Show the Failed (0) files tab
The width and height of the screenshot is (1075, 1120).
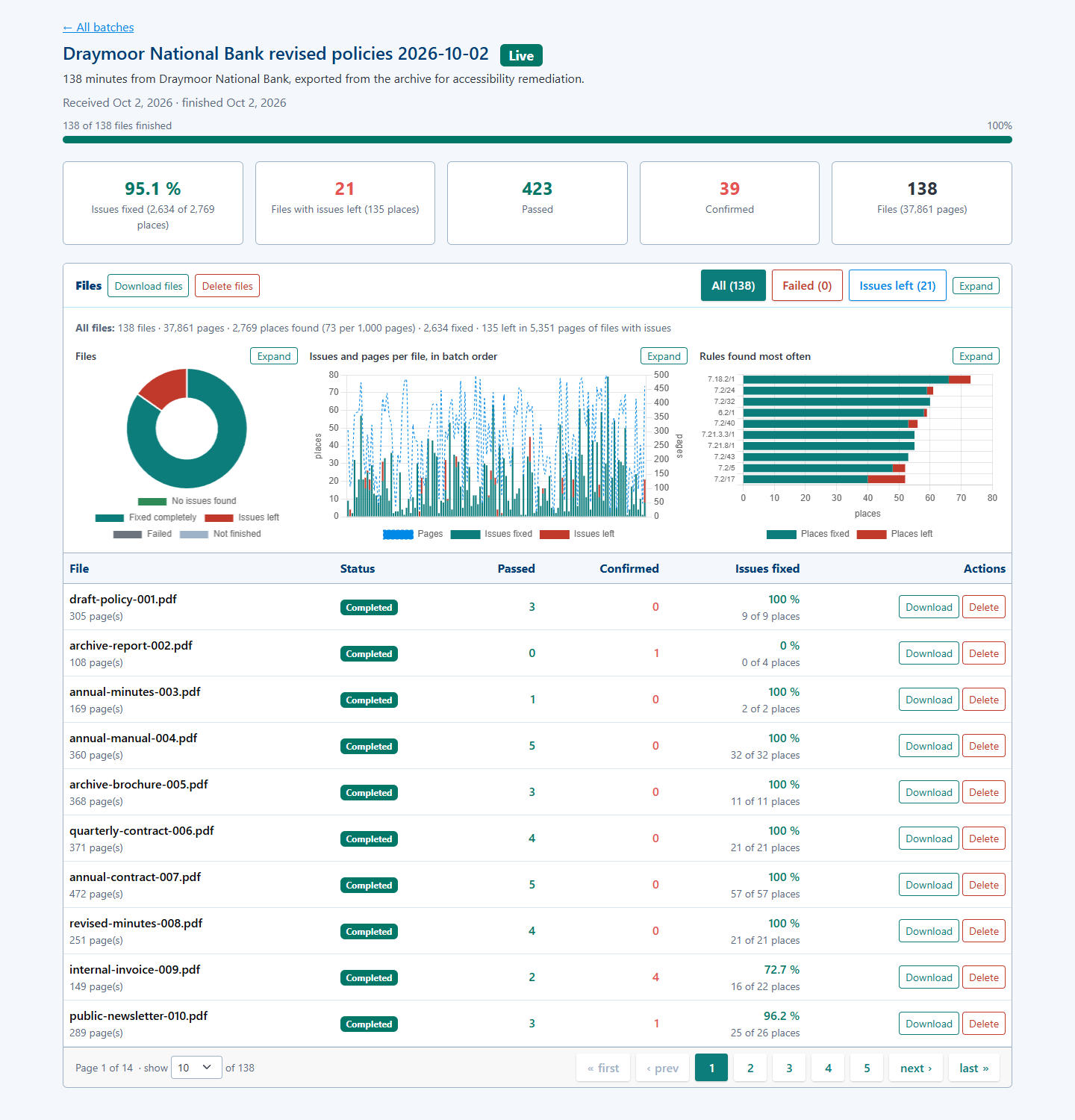[807, 285]
